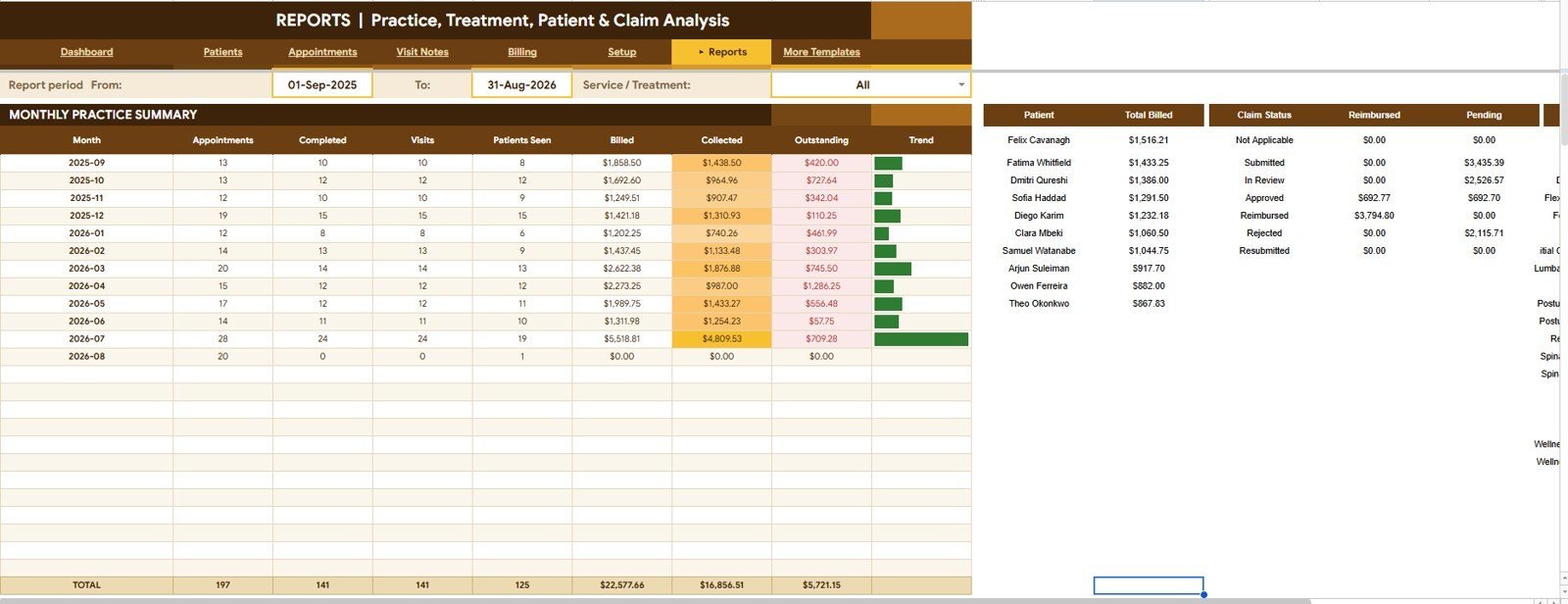Select the Total Billed header

[x=1149, y=115]
